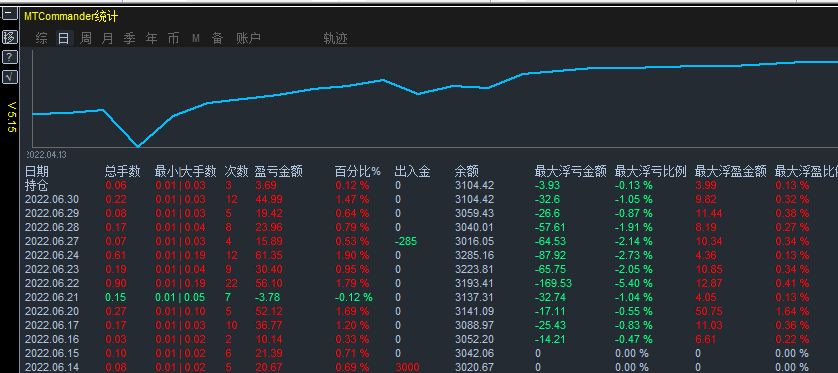Switch to the 轨迹 trajectory tab
838x373 pixels.
pos(335,38)
